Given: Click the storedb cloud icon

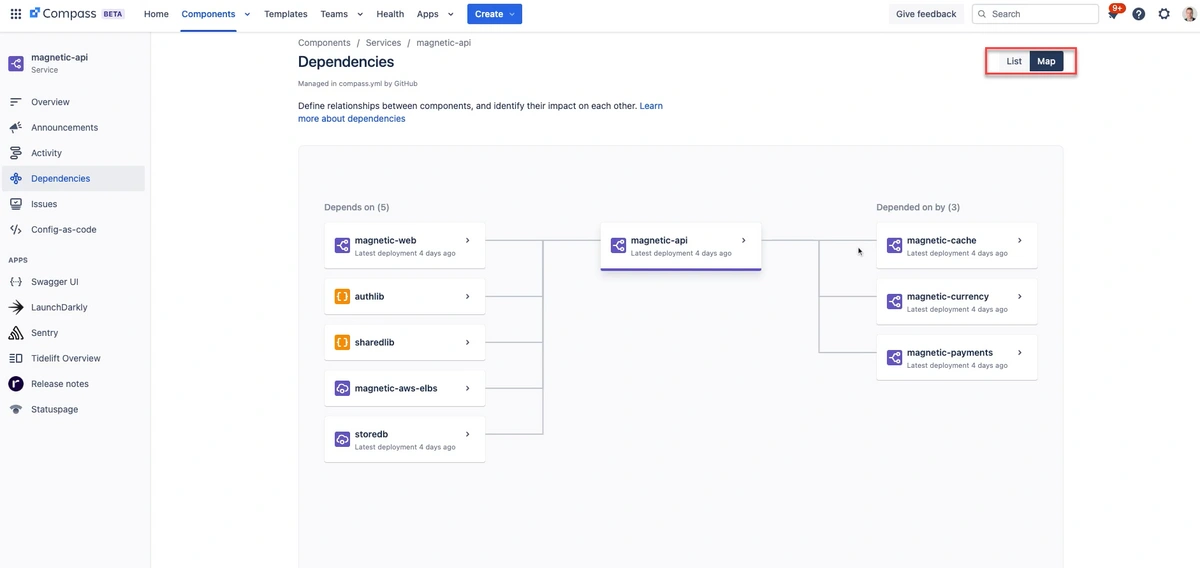Looking at the screenshot, I should [x=342, y=439].
